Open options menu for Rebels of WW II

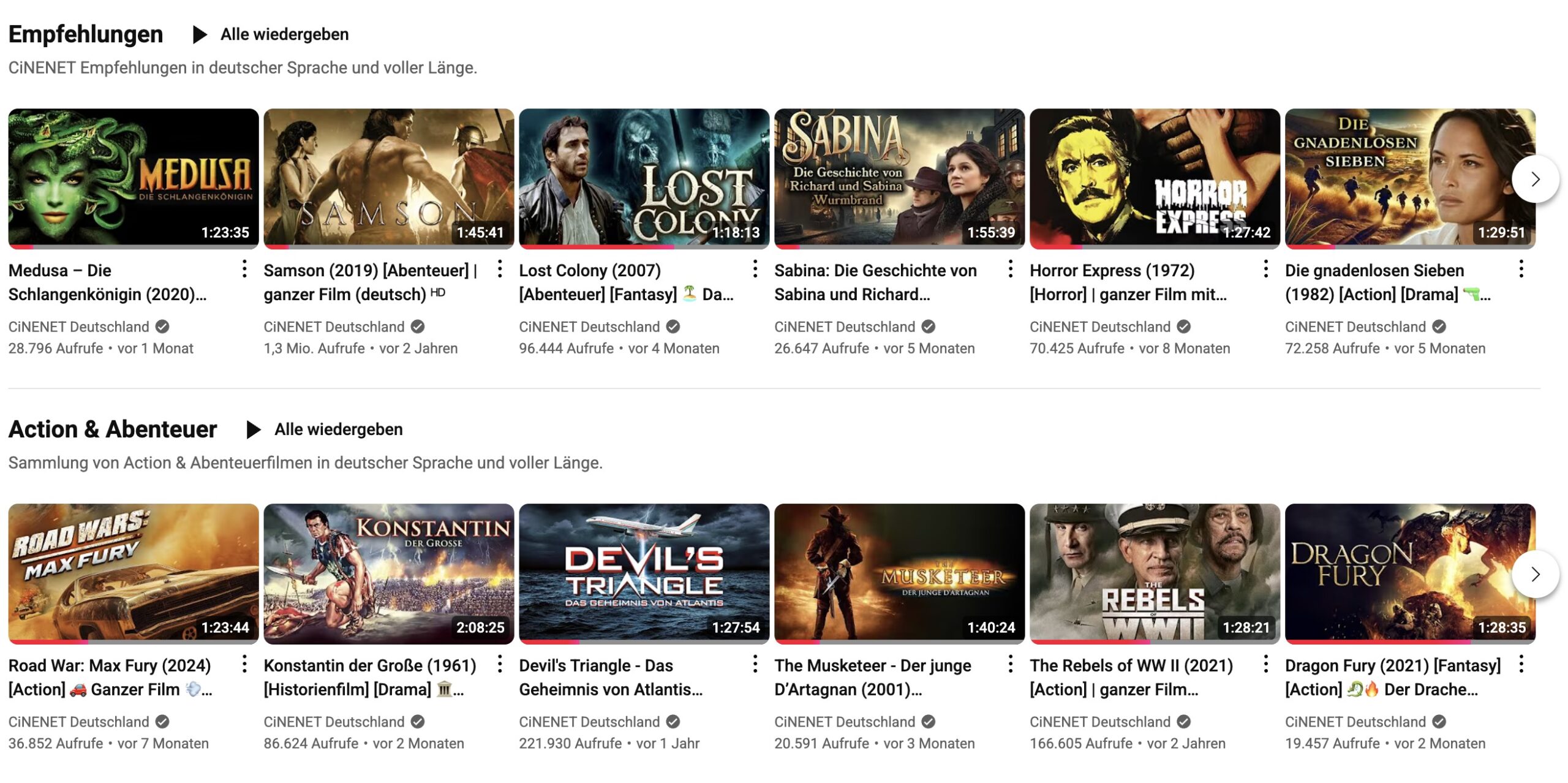tap(1266, 664)
